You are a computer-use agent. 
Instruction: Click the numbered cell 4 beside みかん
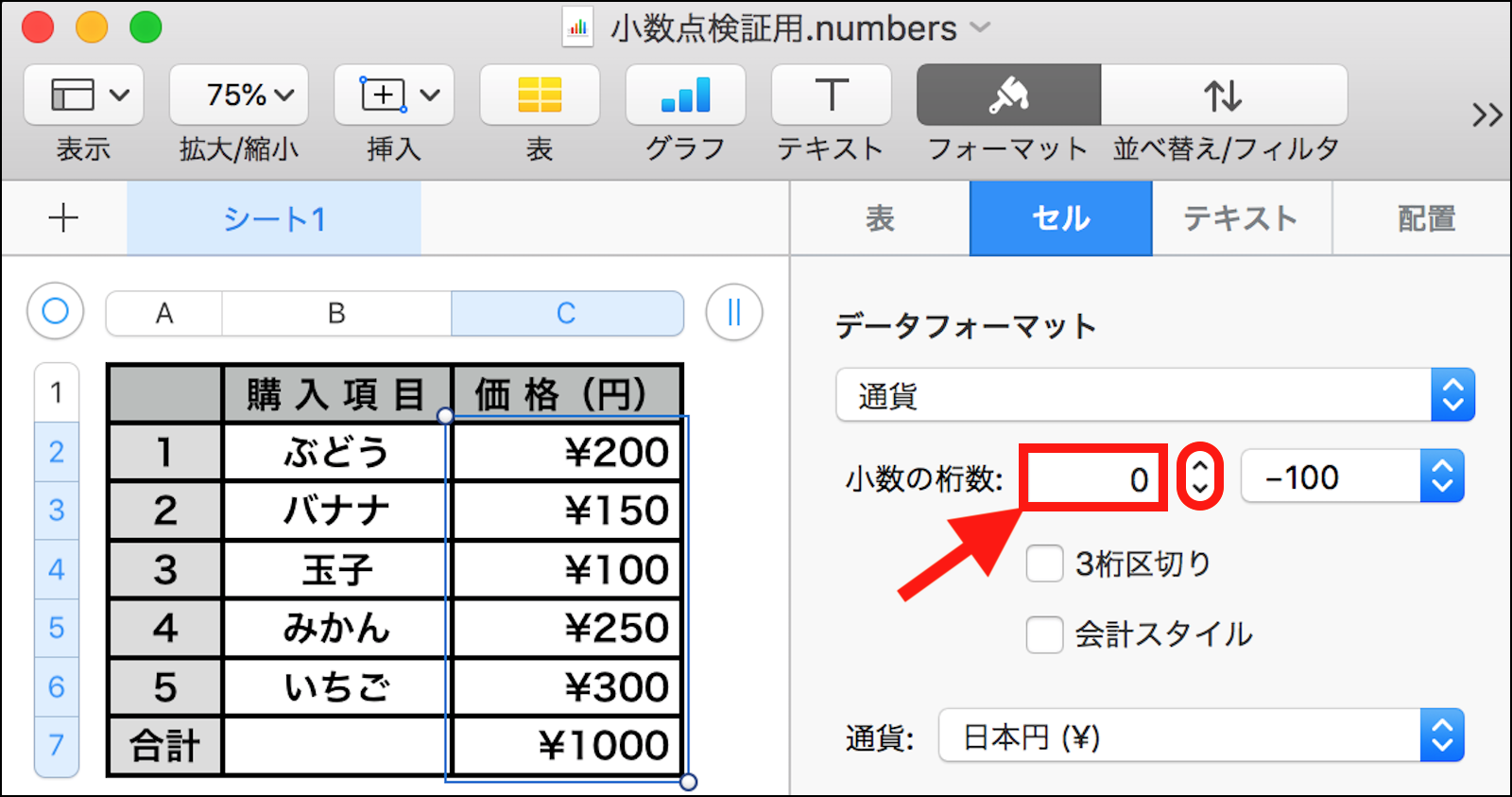coord(165,628)
